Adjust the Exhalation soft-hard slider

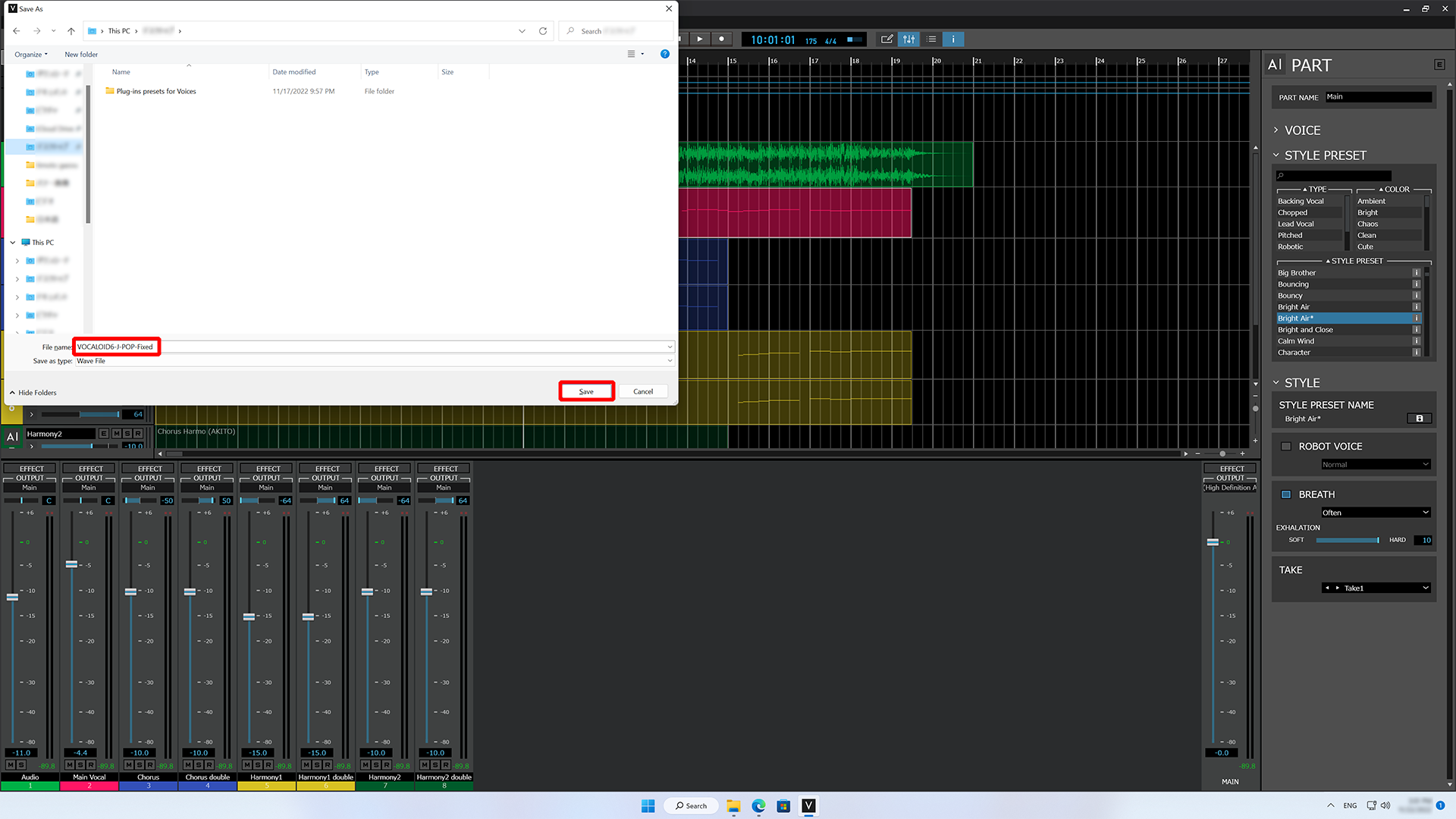1348,540
